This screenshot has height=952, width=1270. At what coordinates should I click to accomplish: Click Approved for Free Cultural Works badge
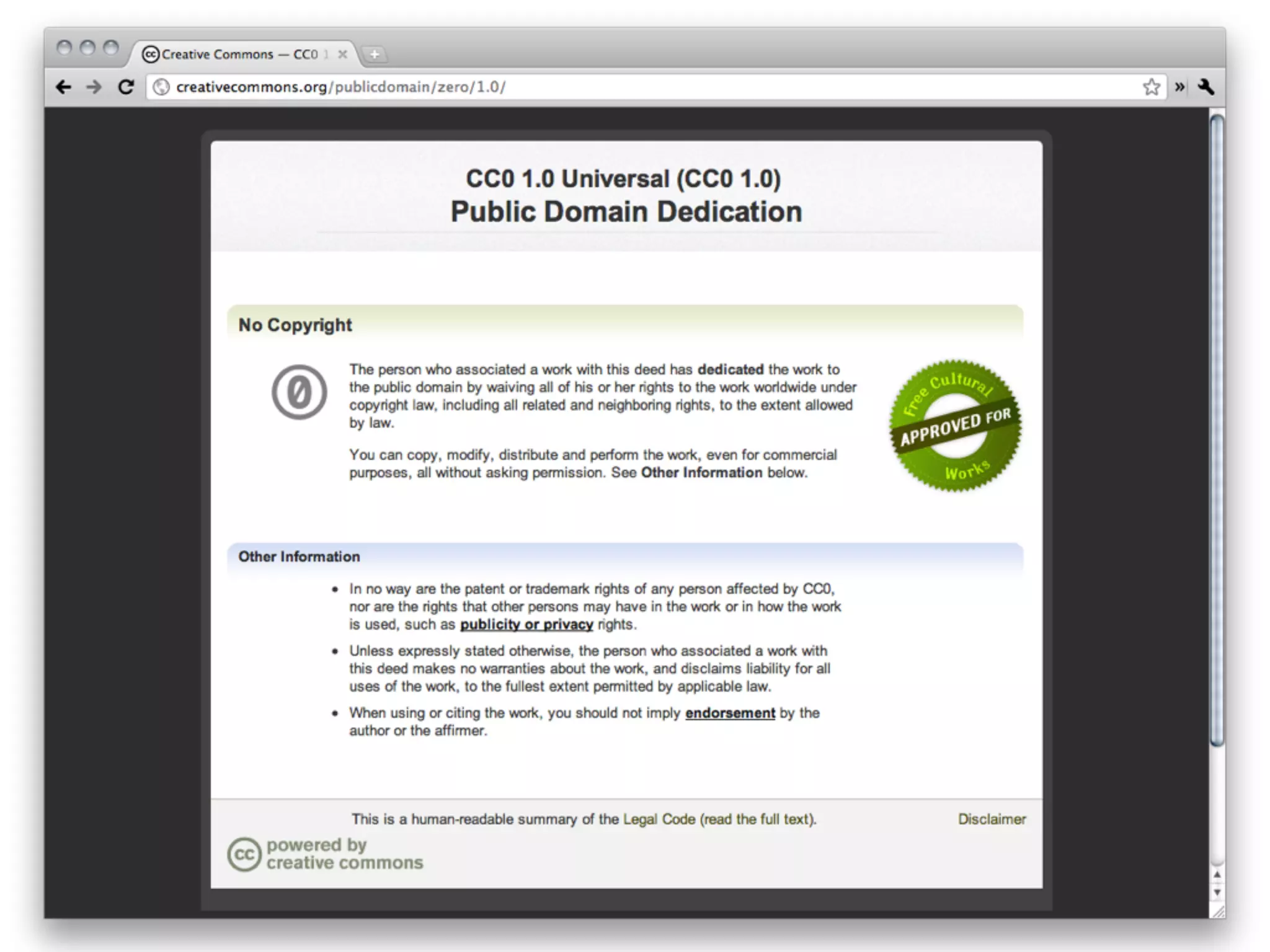pos(955,426)
